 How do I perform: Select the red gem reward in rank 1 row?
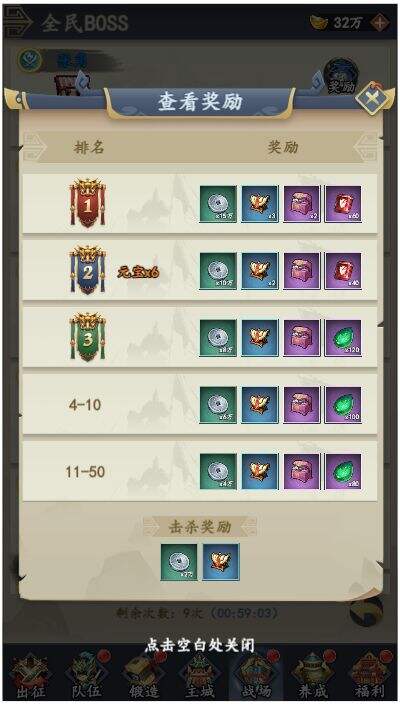[x=343, y=204]
